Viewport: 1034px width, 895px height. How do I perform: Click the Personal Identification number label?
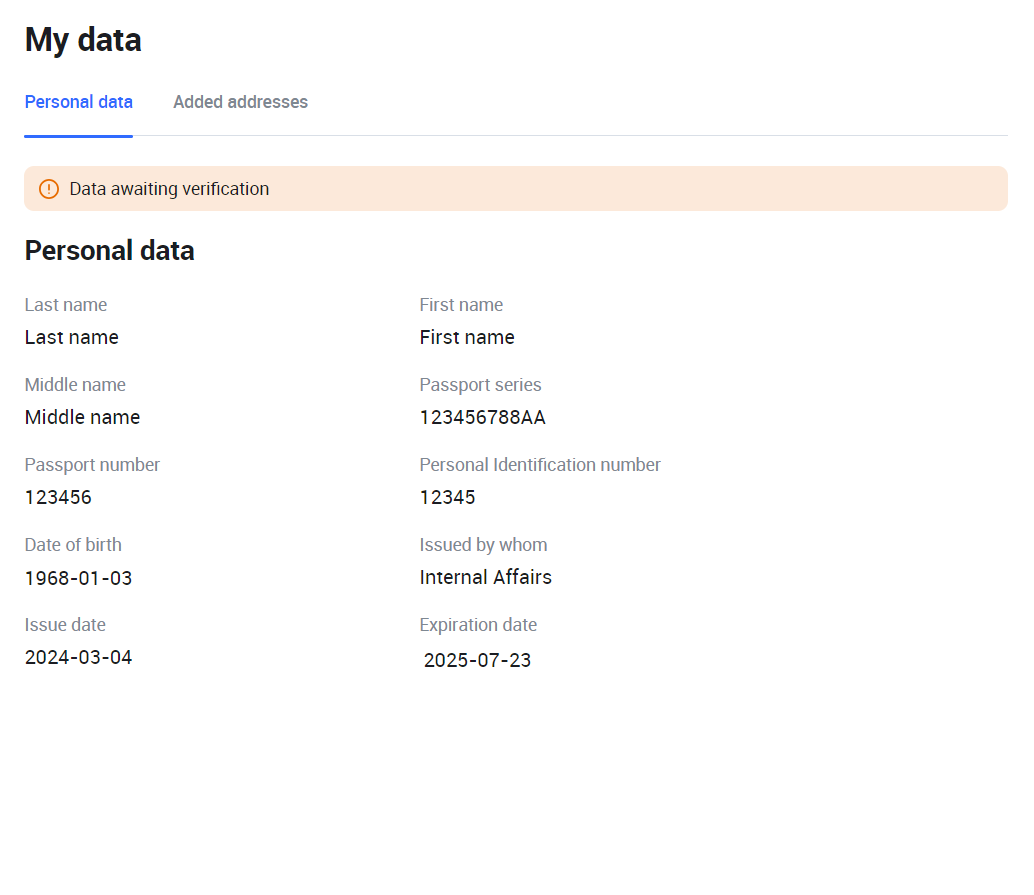click(x=540, y=465)
